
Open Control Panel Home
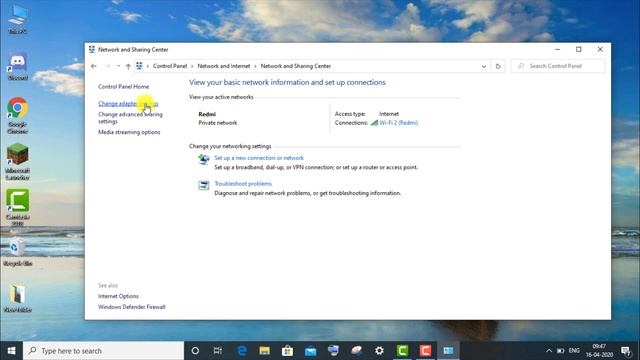point(124,87)
